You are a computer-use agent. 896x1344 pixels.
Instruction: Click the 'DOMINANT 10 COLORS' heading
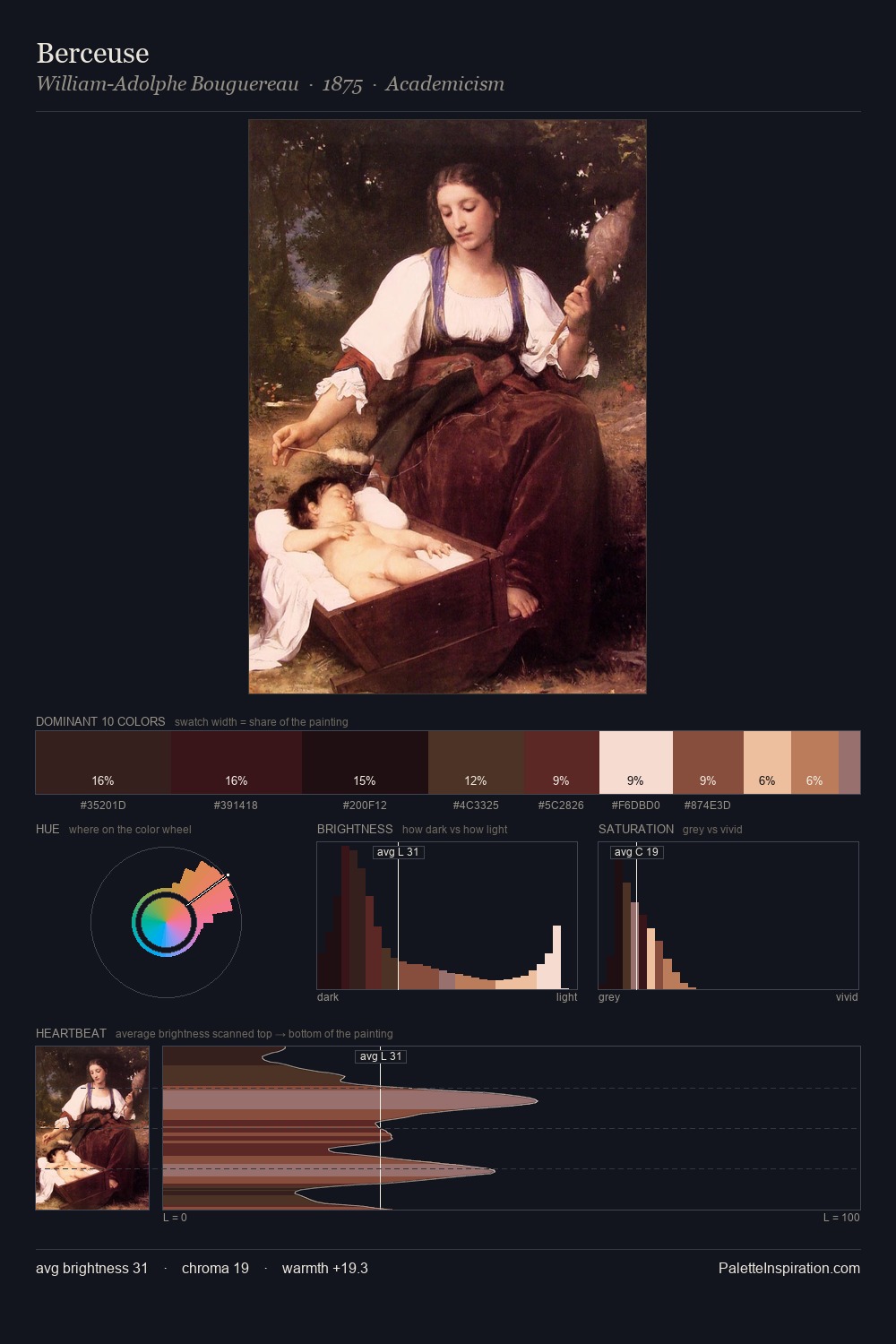(x=100, y=721)
